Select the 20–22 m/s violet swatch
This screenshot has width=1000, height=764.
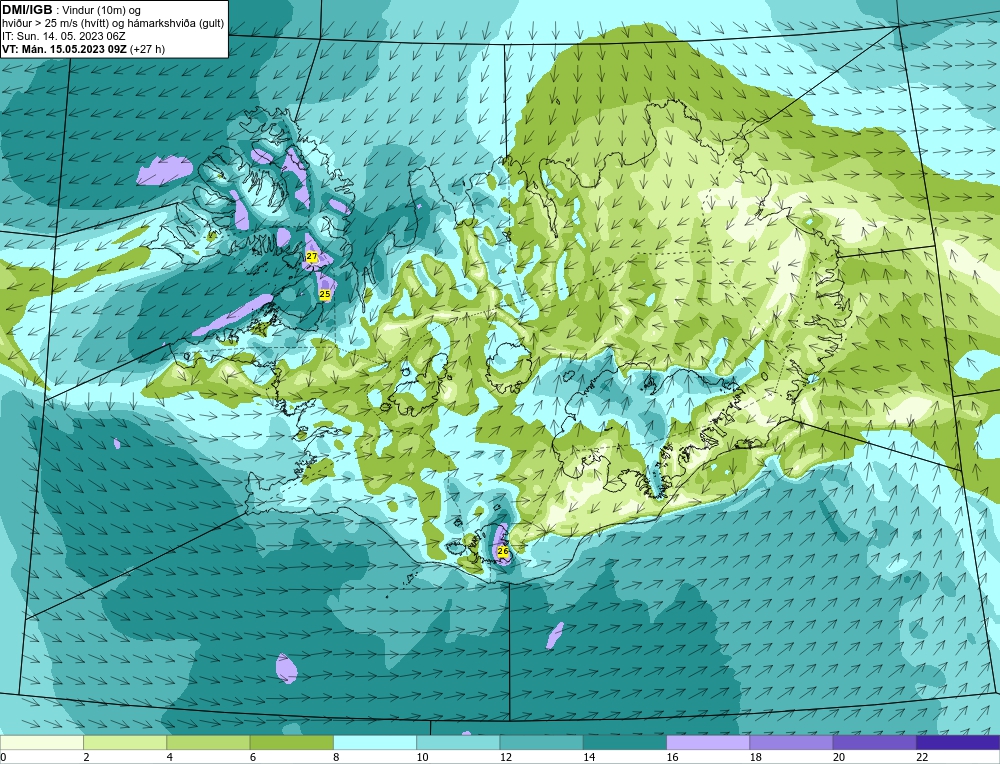874,743
